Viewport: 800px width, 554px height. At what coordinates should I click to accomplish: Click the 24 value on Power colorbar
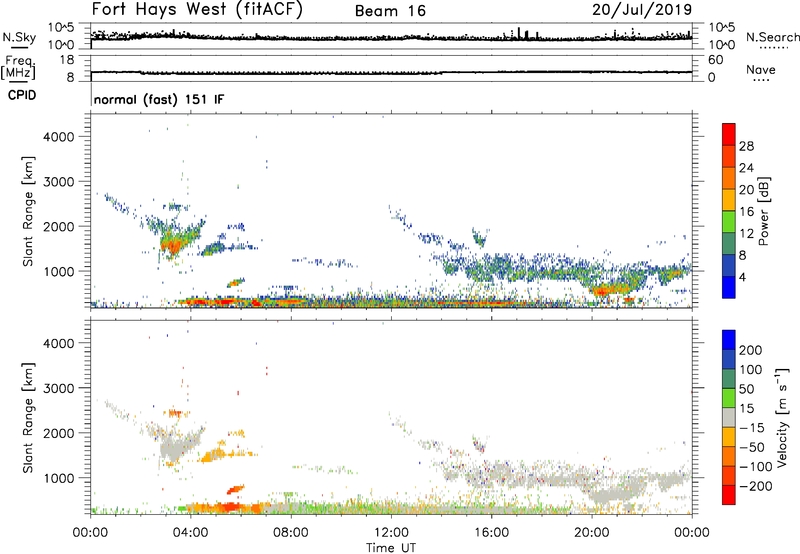tap(746, 168)
